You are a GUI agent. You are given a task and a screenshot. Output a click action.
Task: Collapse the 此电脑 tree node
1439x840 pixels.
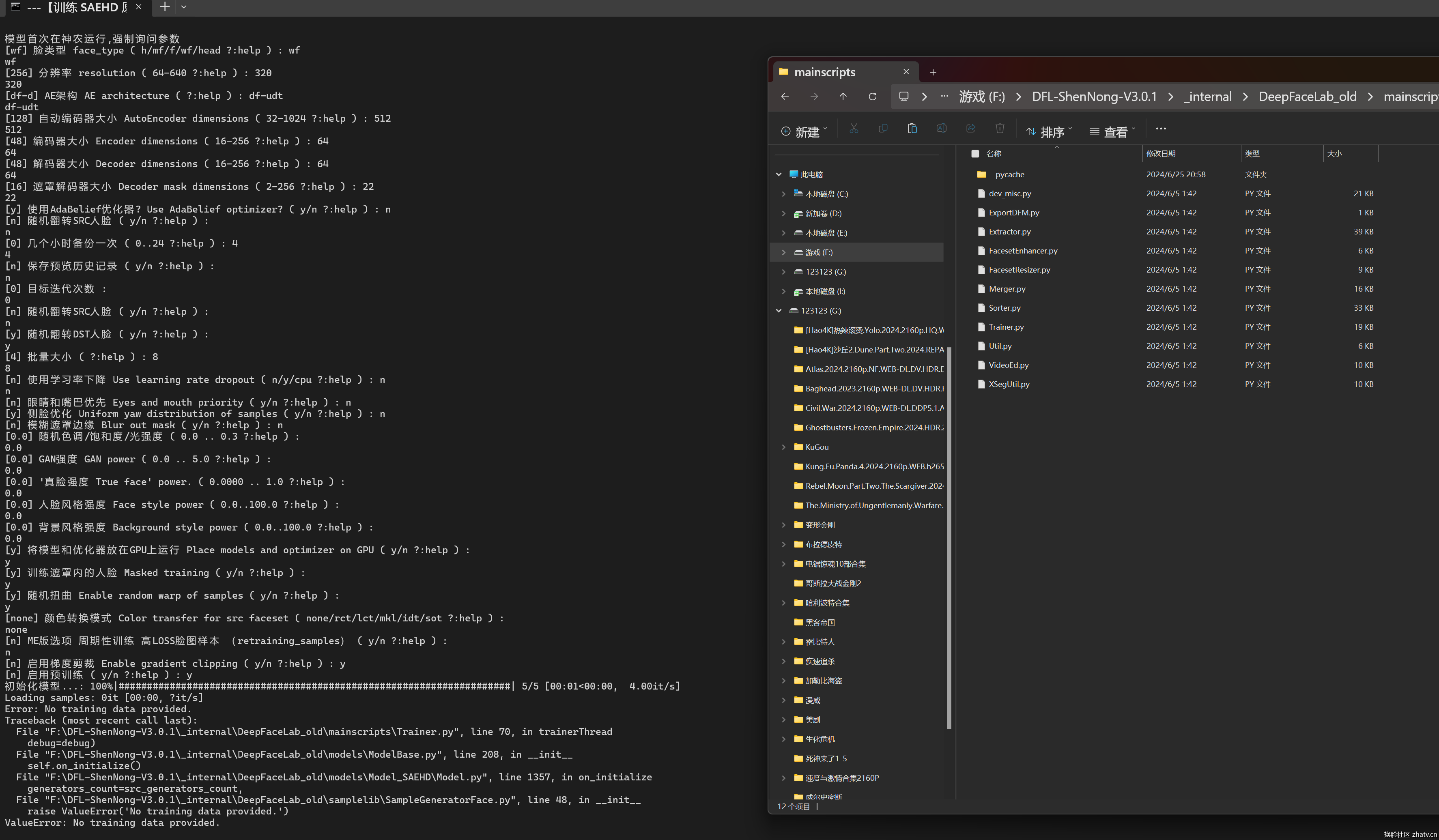pos(779,175)
